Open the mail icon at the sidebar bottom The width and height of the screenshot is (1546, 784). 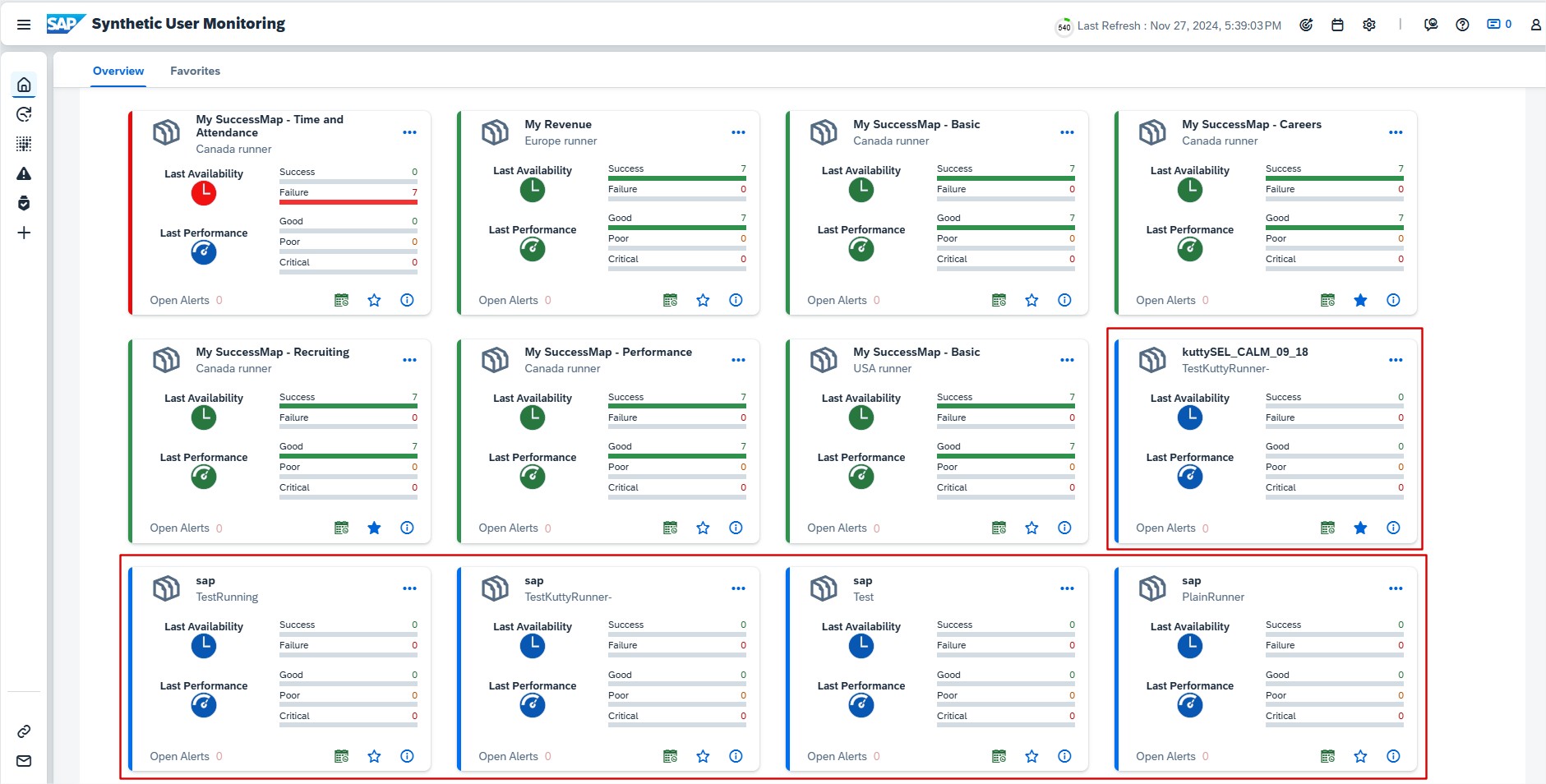pos(24,761)
